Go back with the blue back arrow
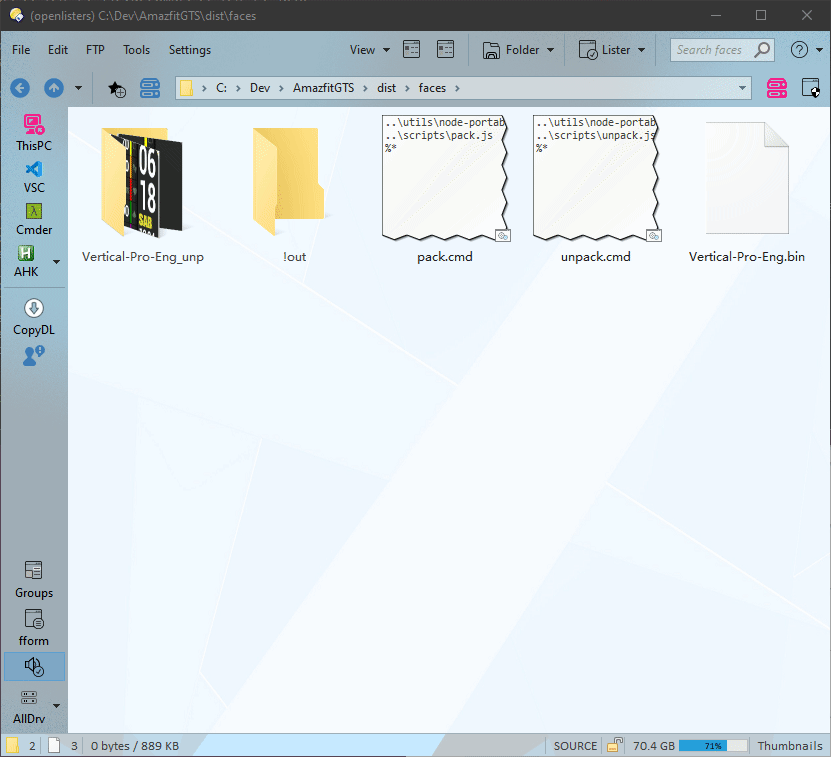831x757 pixels. coord(20,88)
